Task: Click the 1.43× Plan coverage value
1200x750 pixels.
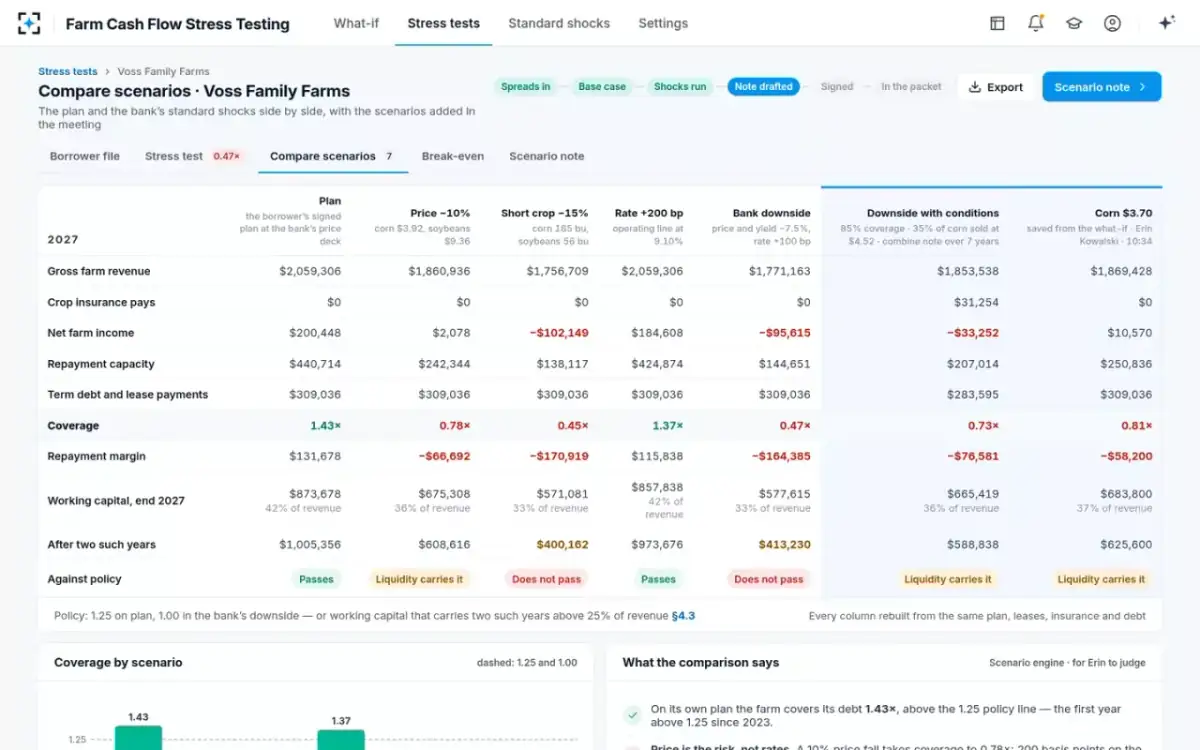Action: click(x=325, y=426)
